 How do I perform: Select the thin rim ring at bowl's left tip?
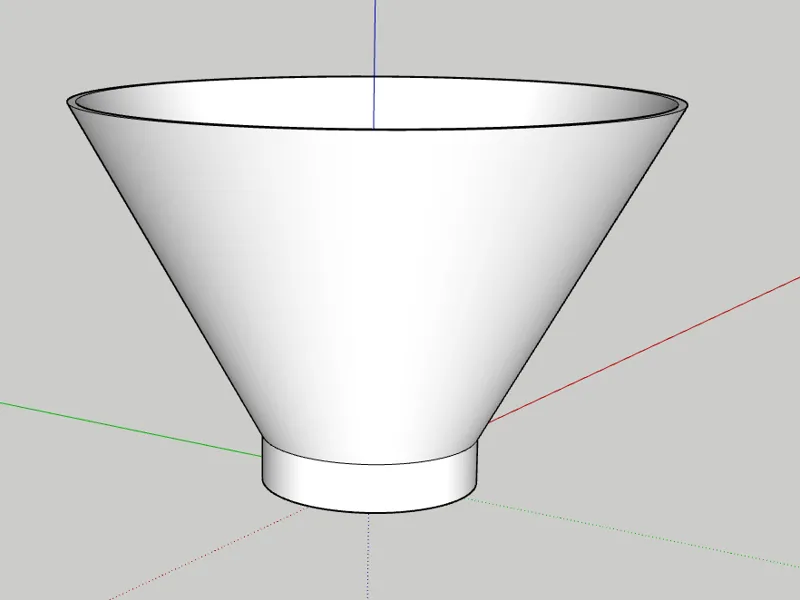[71, 103]
